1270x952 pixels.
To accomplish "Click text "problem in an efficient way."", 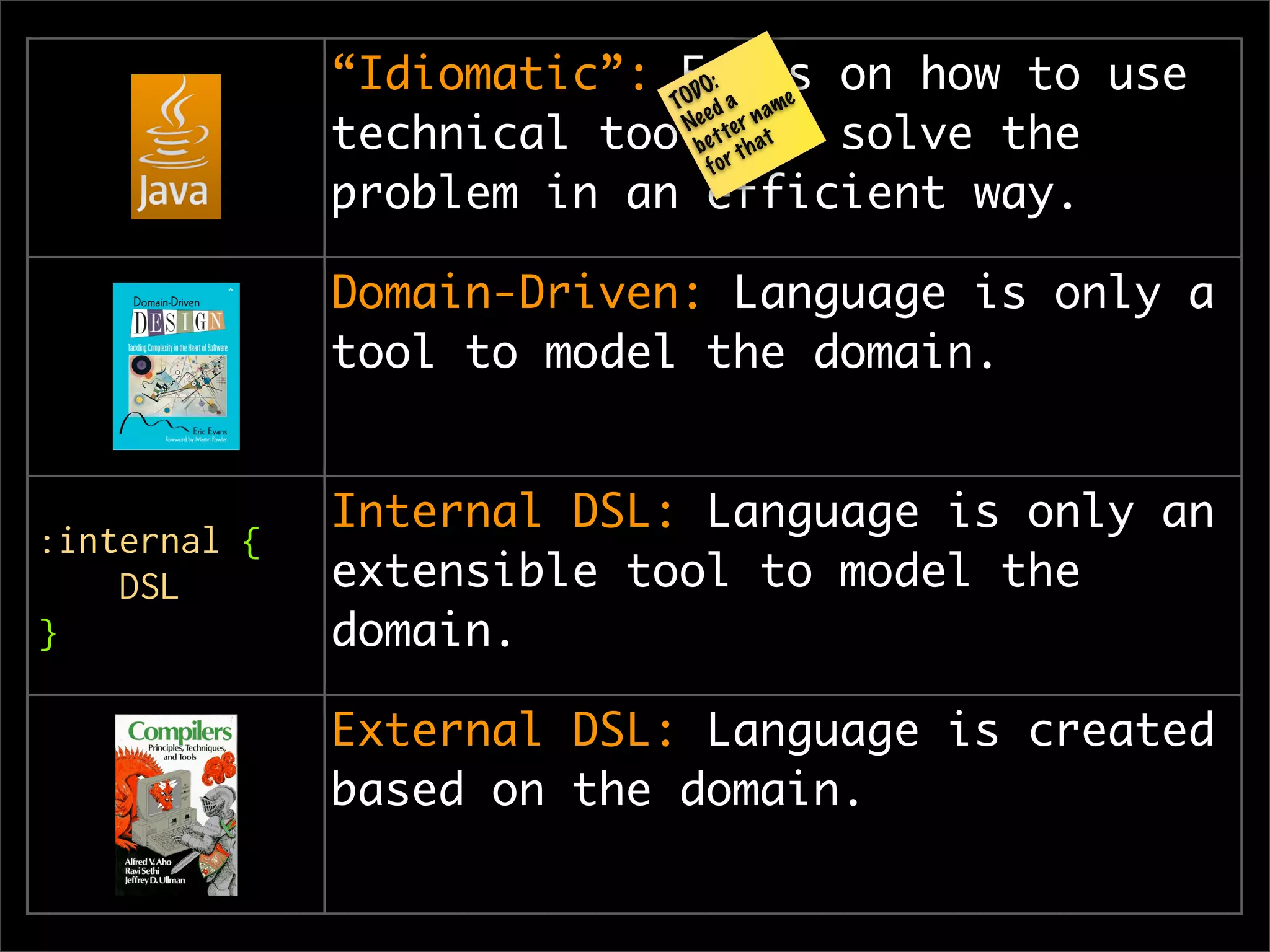I will click(x=703, y=193).
